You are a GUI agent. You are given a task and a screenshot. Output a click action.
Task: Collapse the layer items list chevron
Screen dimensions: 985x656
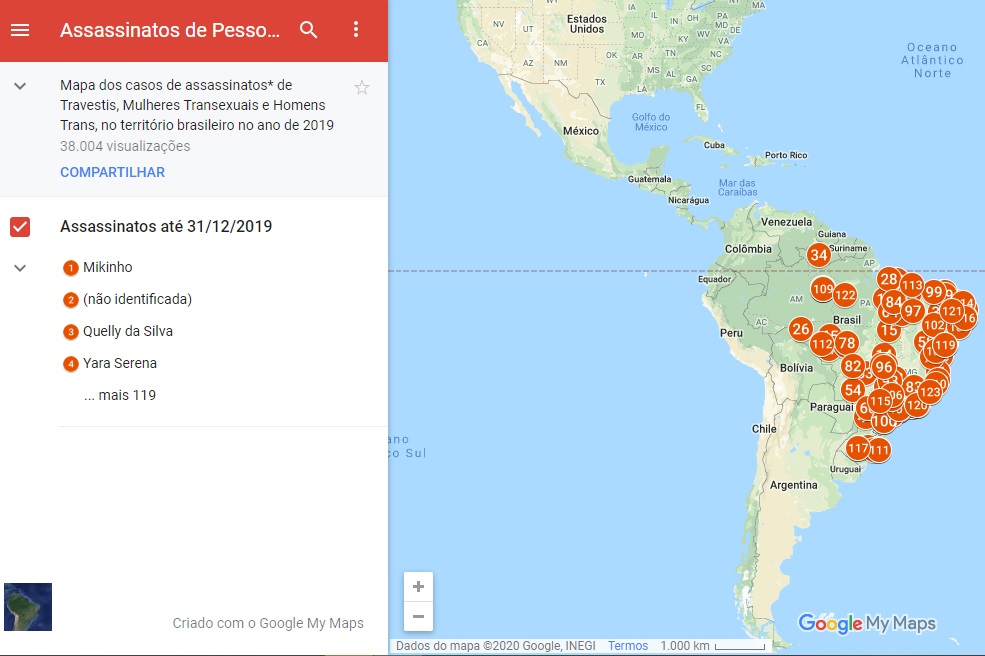(x=20, y=268)
